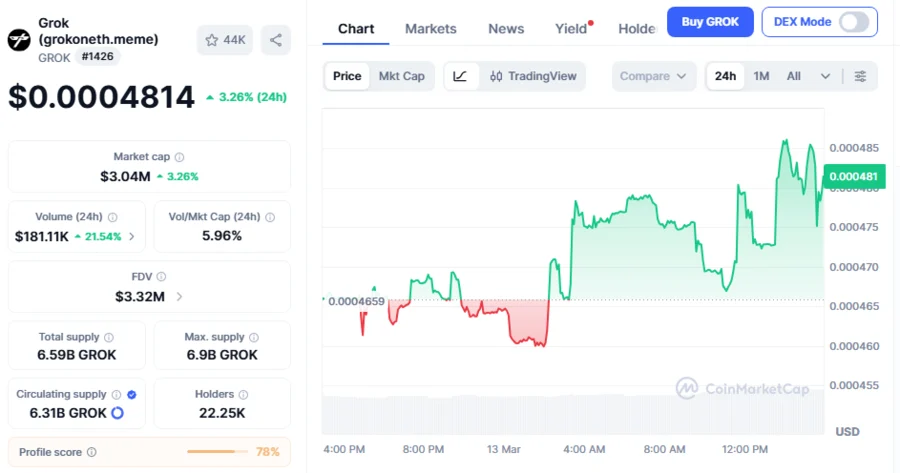Click the FDV info icon
The image size is (900, 473).
[x=161, y=277]
